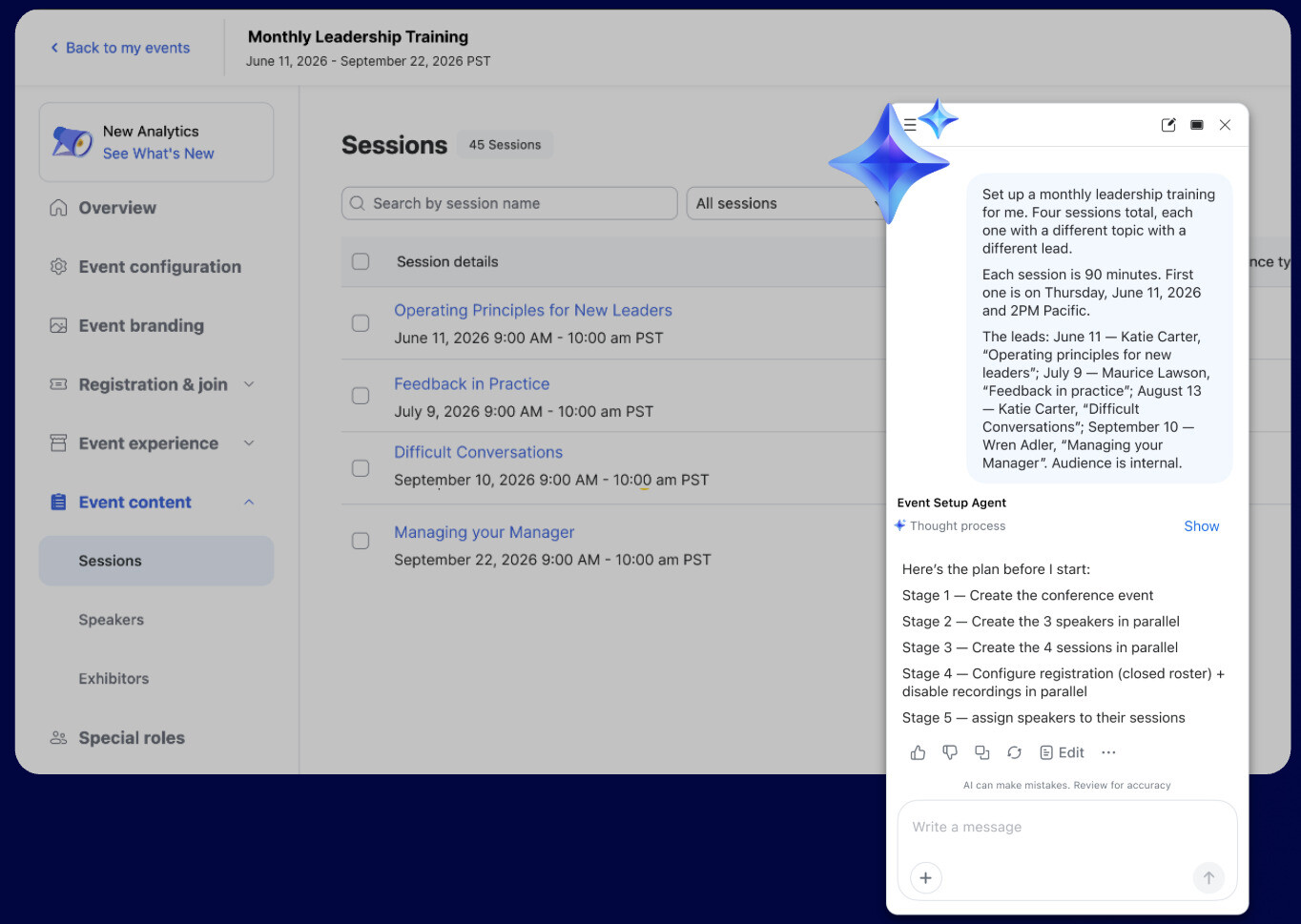Screen dimensions: 1301x924
Task: Open Operating Principles for New Leaders session
Action: [x=533, y=310]
